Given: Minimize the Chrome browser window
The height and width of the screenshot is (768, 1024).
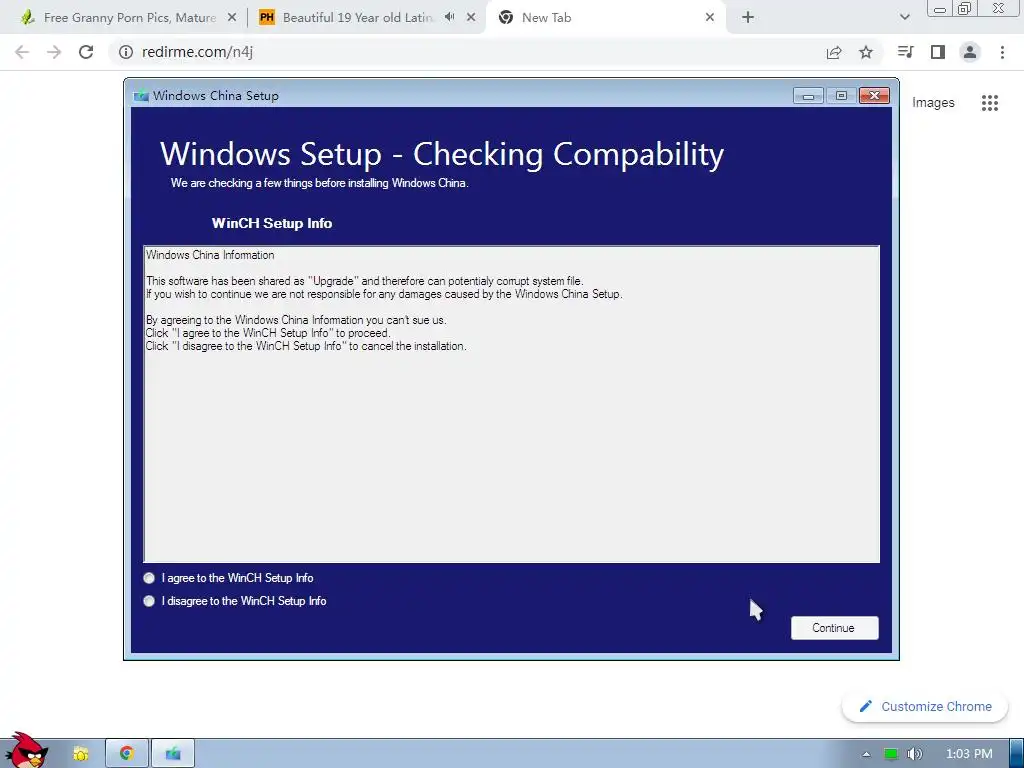Looking at the screenshot, I should [940, 8].
